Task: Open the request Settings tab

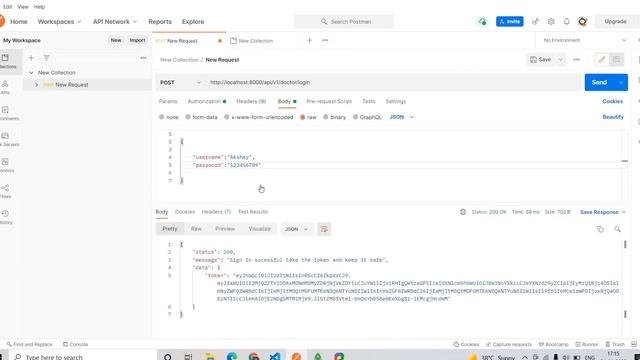Action: coord(396,101)
